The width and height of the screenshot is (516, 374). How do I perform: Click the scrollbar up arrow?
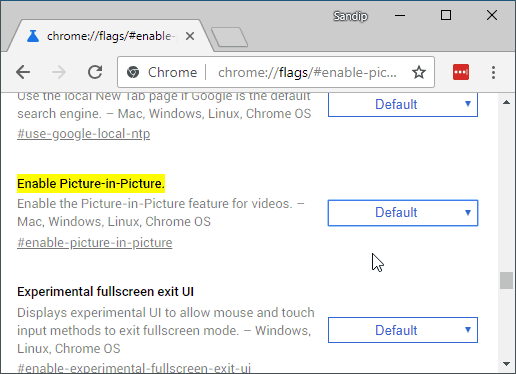(x=506, y=102)
